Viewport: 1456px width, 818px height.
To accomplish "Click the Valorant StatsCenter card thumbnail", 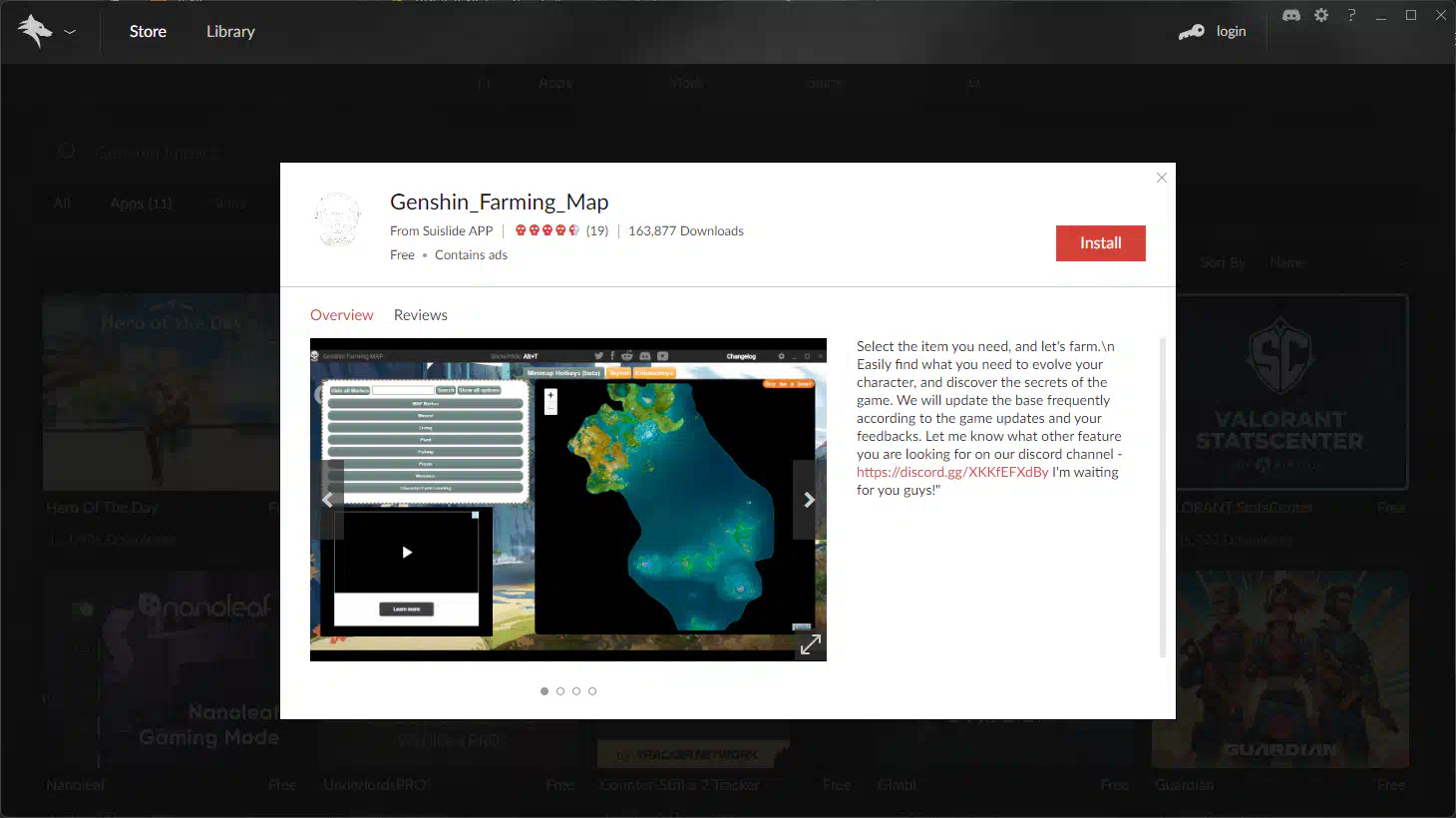I will pos(1292,392).
